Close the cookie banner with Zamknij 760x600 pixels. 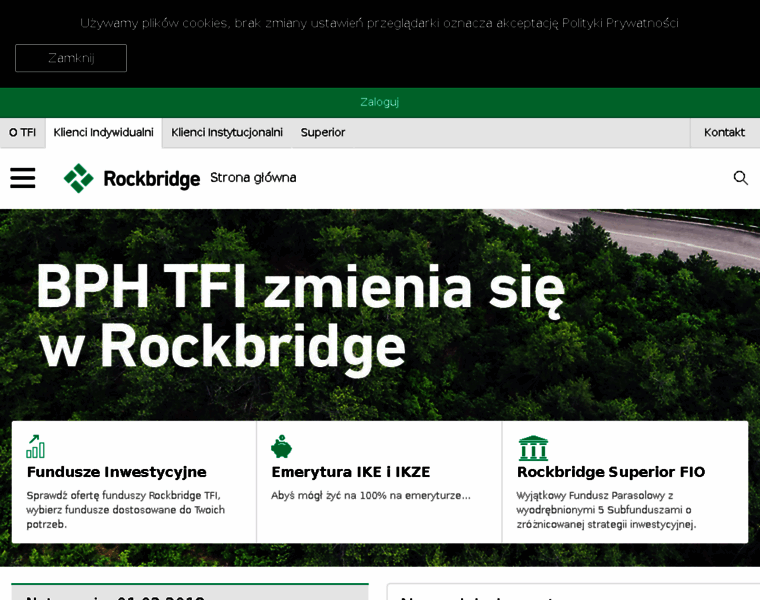71,58
